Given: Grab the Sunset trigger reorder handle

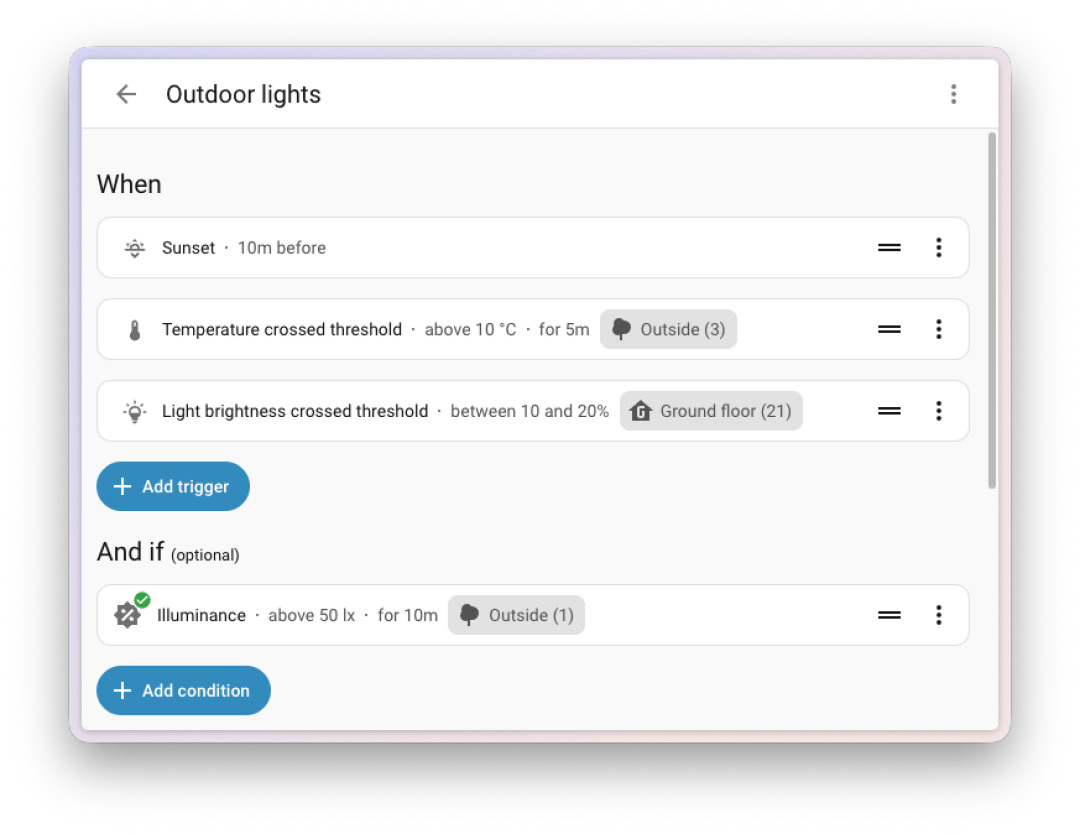Looking at the screenshot, I should pos(889,247).
